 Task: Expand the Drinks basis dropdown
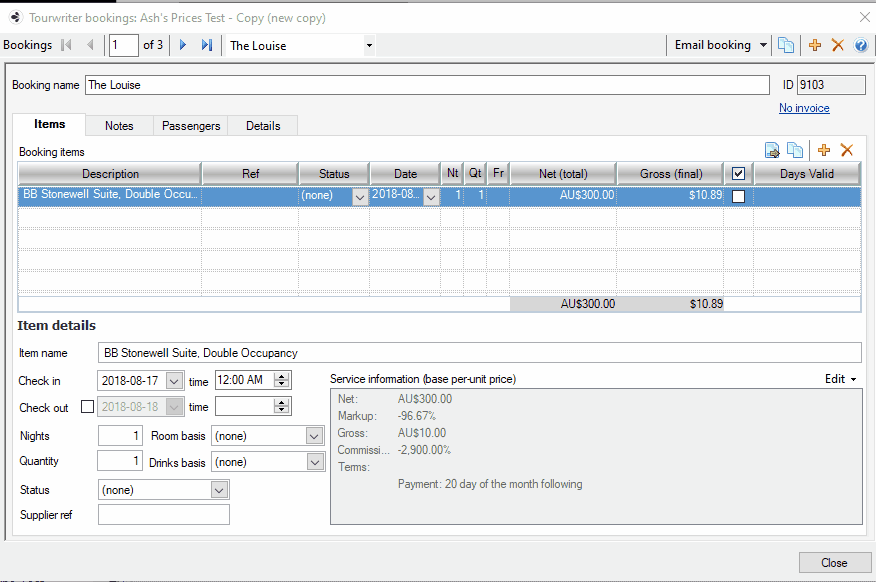click(315, 462)
